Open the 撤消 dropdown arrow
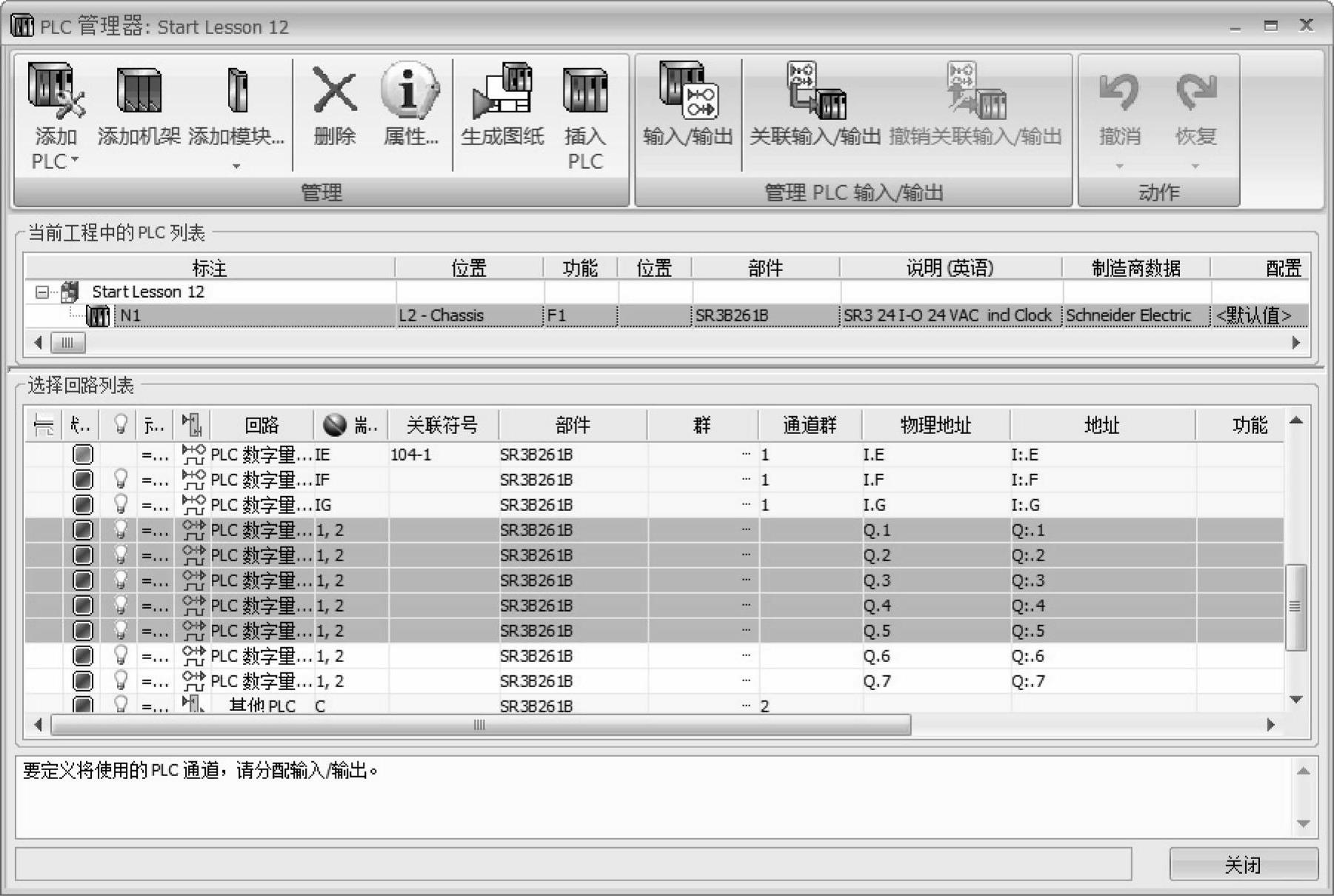Viewport: 1334px width, 896px height. (x=1119, y=166)
